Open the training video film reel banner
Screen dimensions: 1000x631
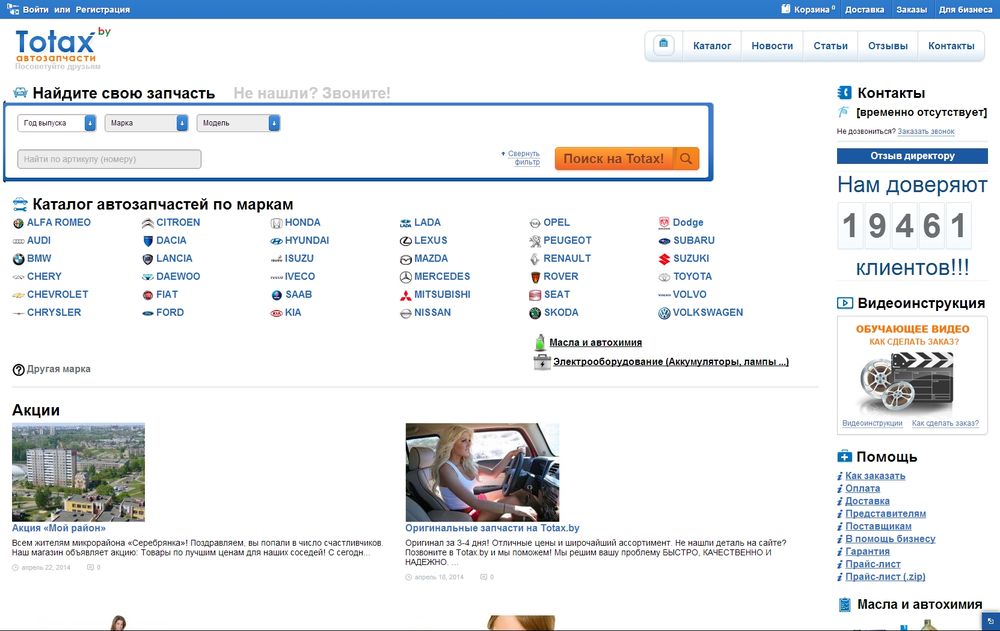pos(912,370)
